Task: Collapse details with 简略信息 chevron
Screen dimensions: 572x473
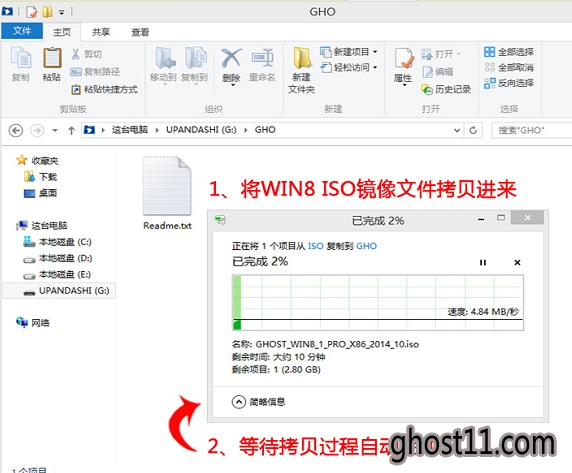Action: point(239,402)
